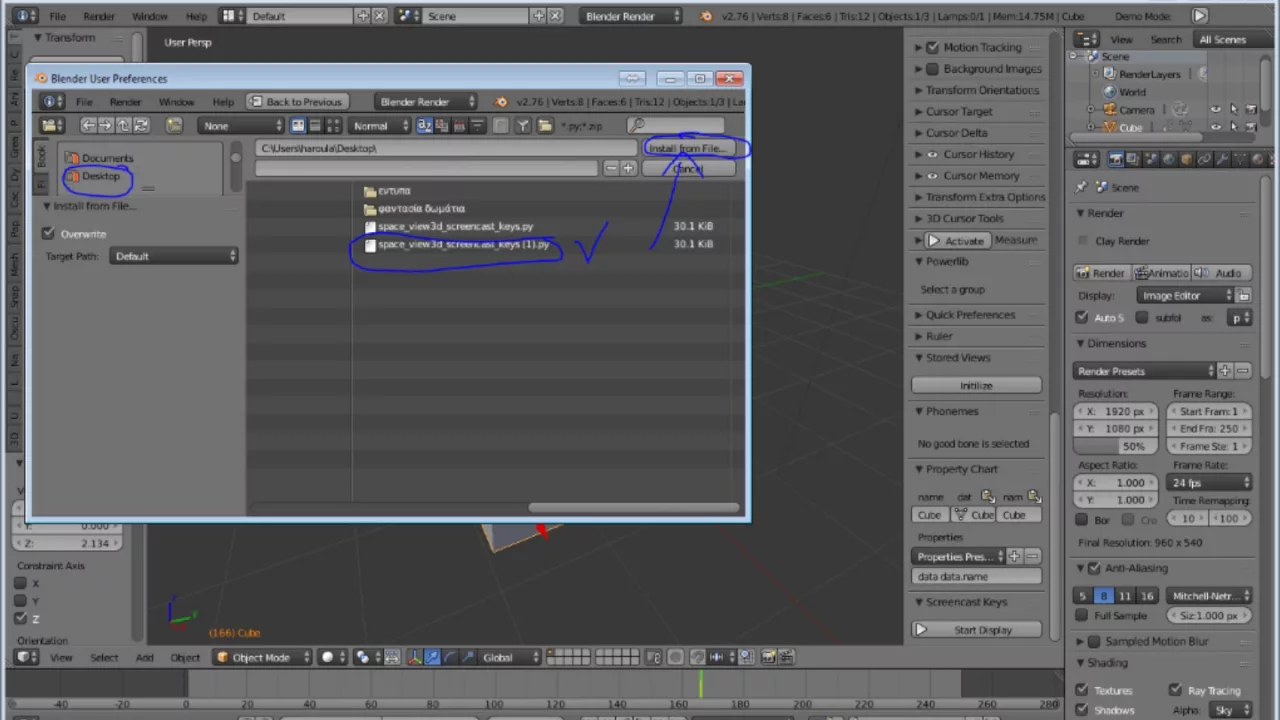Click Start Display under Screencast Keys
The image size is (1280, 720).
coord(976,630)
